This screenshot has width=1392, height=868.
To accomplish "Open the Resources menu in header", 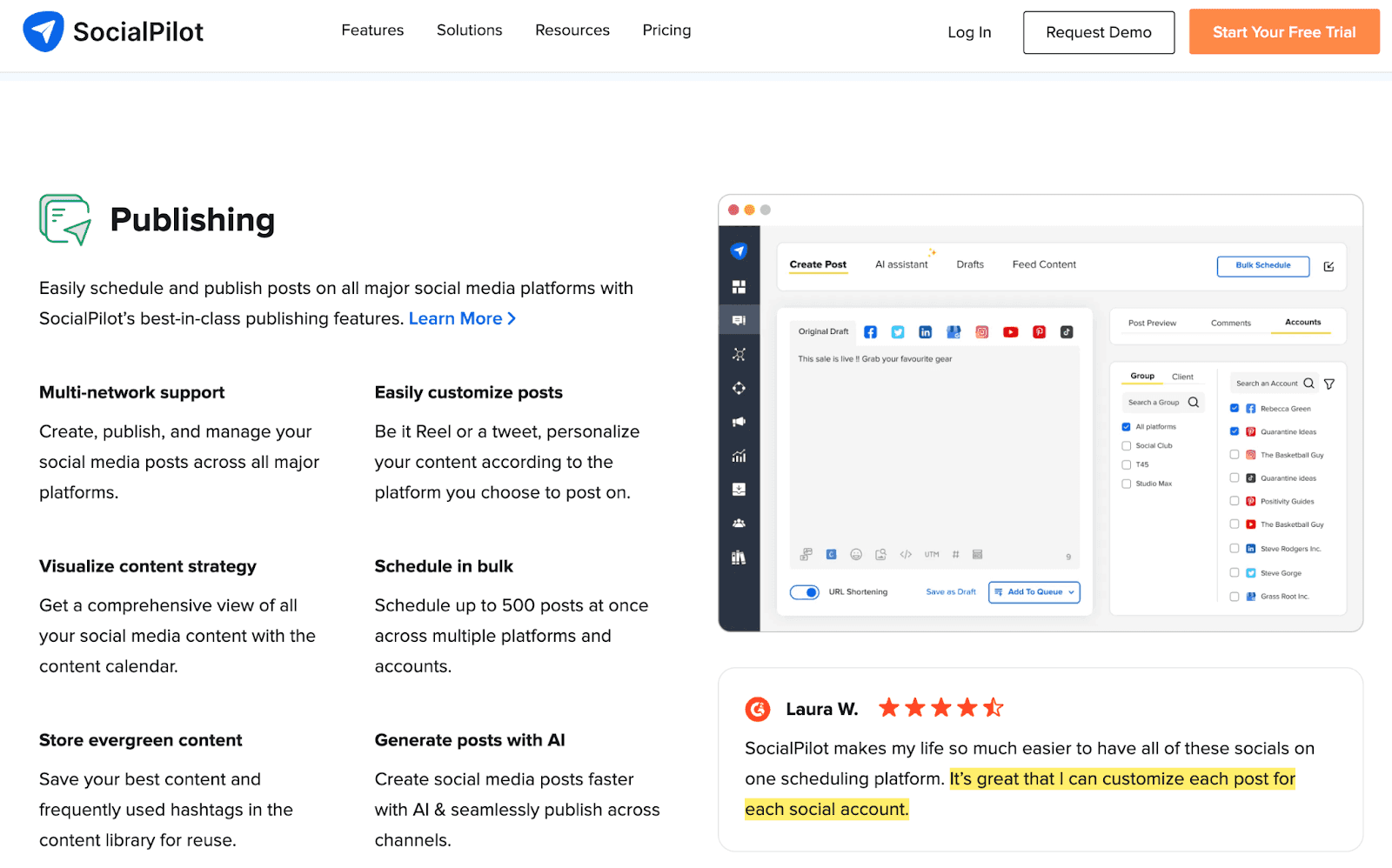I will pos(572,30).
